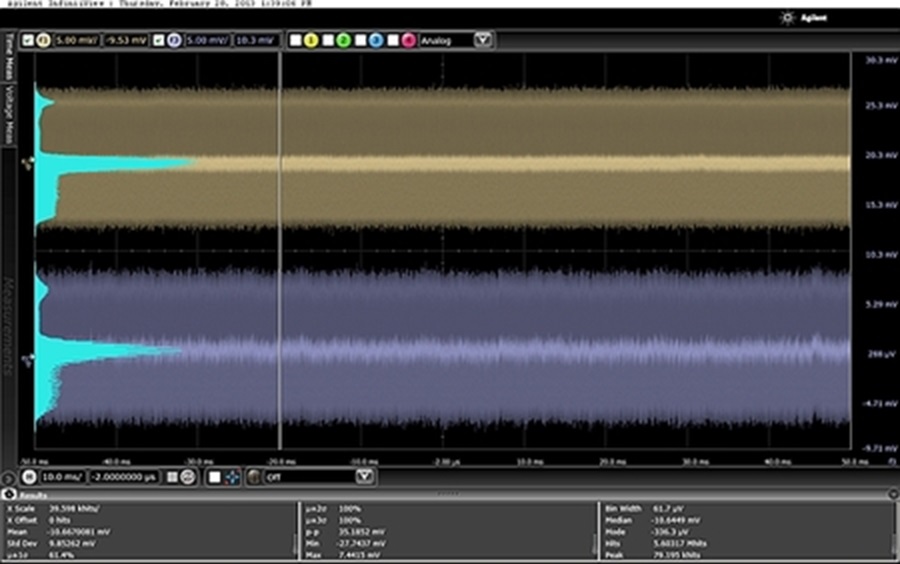This screenshot has height=564, width=900.
Task: Select the p-p value 35.1852 mV
Action: [362, 532]
